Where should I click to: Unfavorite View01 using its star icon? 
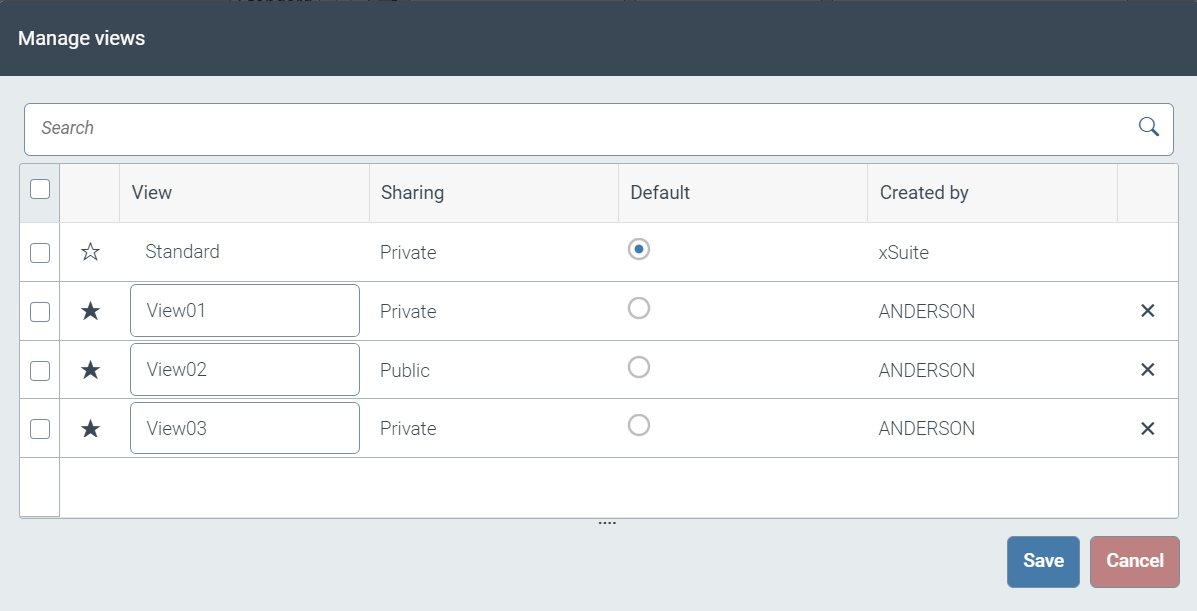(x=90, y=311)
